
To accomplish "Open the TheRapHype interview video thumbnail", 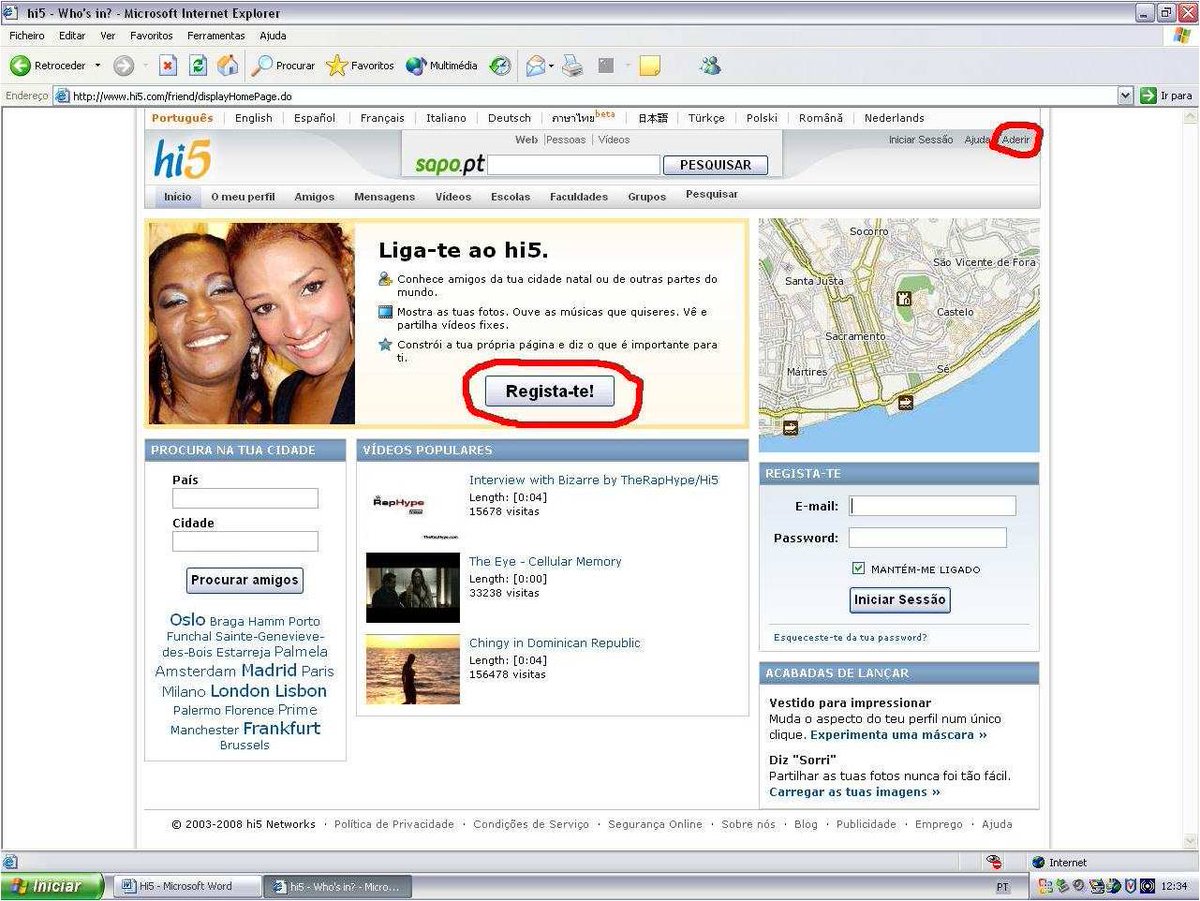I will coord(413,507).
